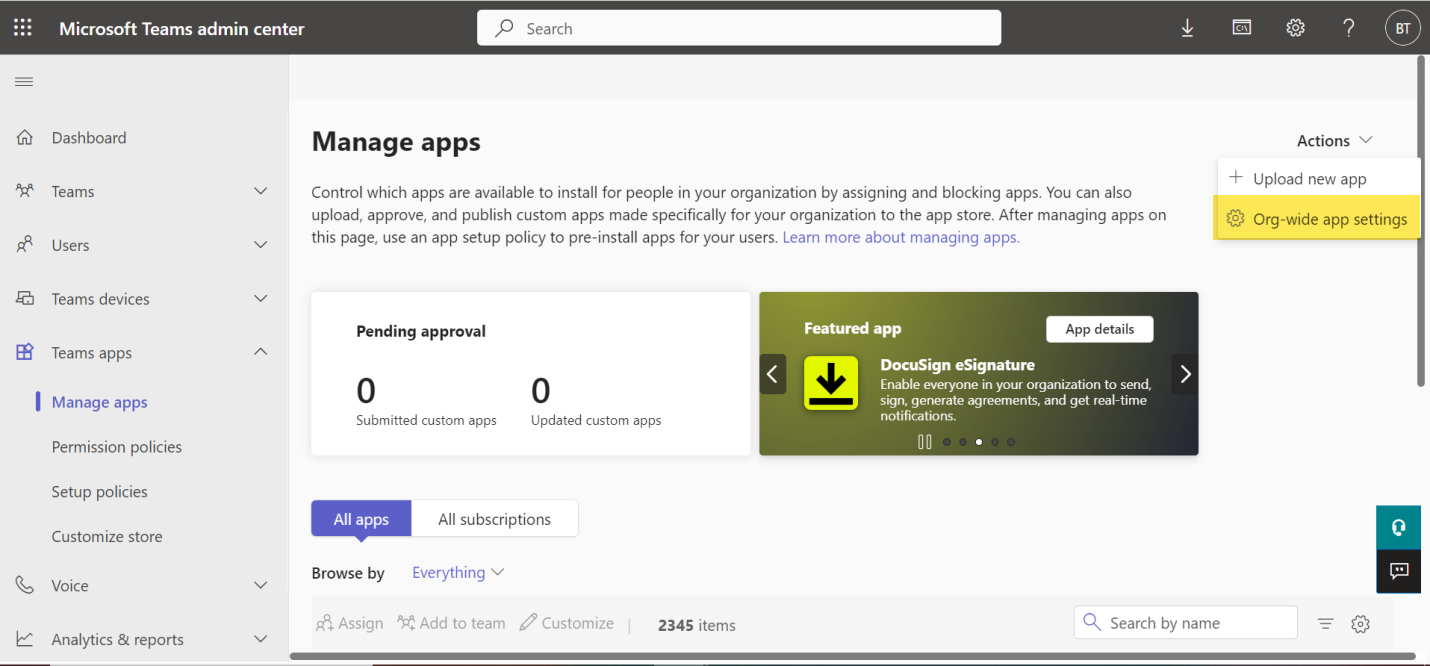Image resolution: width=1430 pixels, height=666 pixels.
Task: Click the App details button
Action: (x=1100, y=329)
